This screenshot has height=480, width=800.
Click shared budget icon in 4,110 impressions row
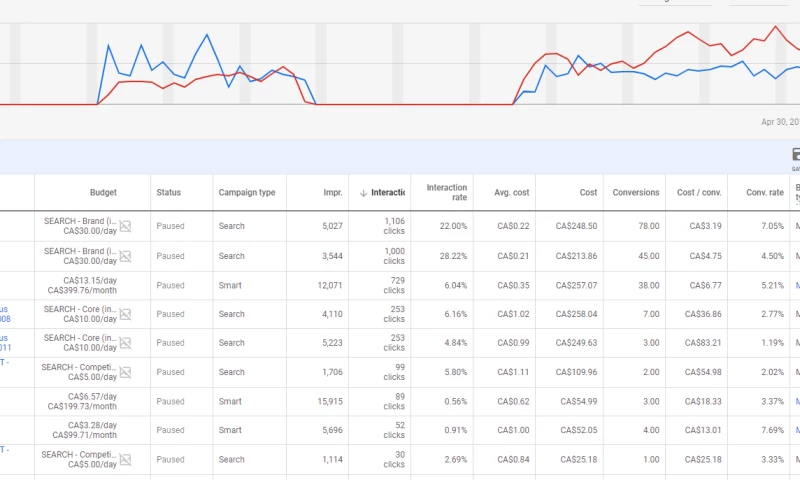coord(125,314)
